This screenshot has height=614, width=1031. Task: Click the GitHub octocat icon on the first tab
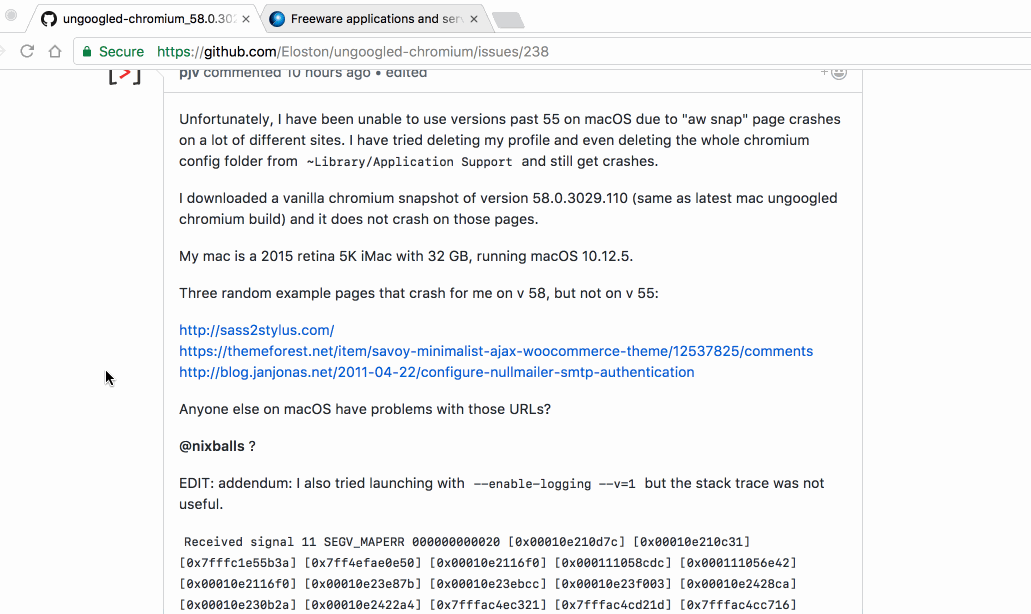click(x=48, y=17)
